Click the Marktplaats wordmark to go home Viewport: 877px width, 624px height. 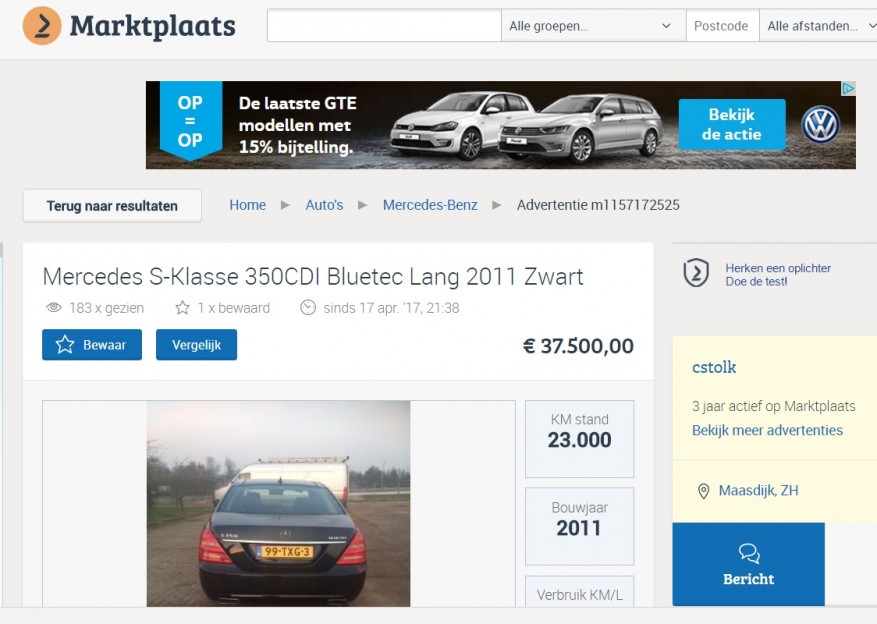(x=153, y=26)
